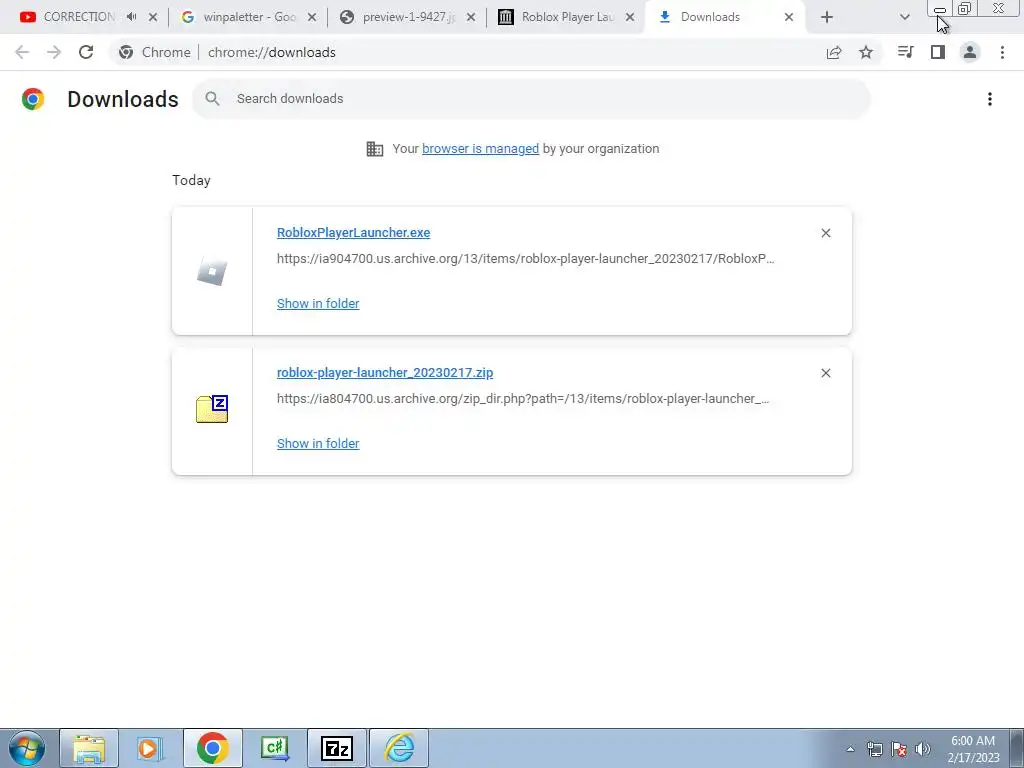This screenshot has height=768, width=1024.
Task: Show the zip file in folder
Action: click(318, 443)
